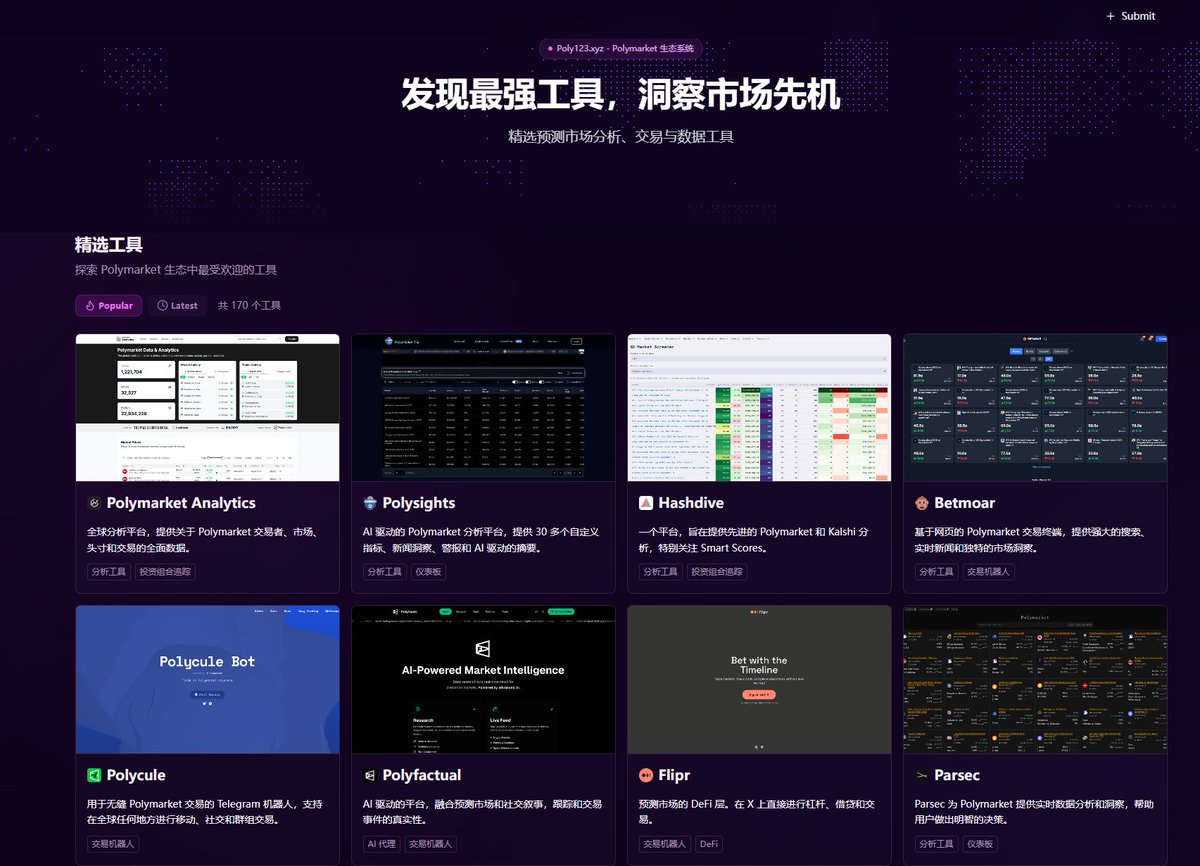
Task: Click the Polycule Telegram bot description
Action: 204,812
